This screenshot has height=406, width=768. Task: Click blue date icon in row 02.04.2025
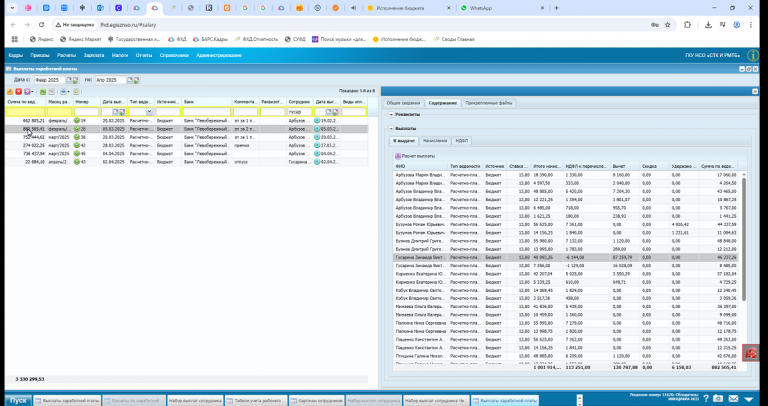coord(317,162)
